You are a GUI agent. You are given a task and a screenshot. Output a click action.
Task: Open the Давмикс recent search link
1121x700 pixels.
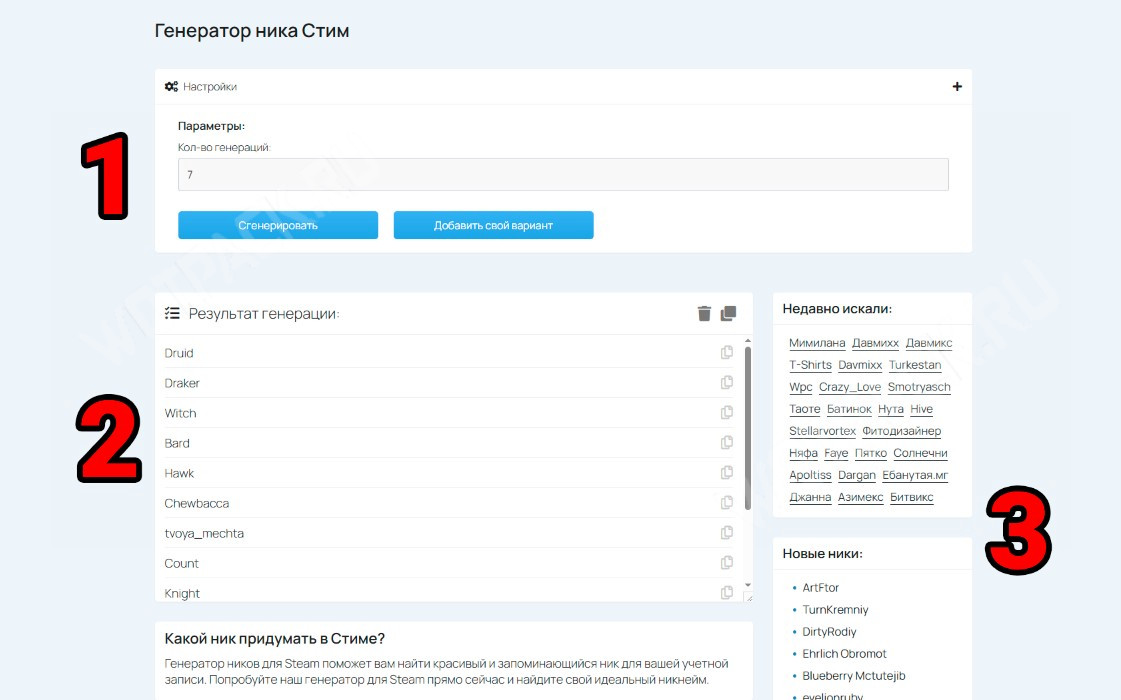click(x=929, y=343)
